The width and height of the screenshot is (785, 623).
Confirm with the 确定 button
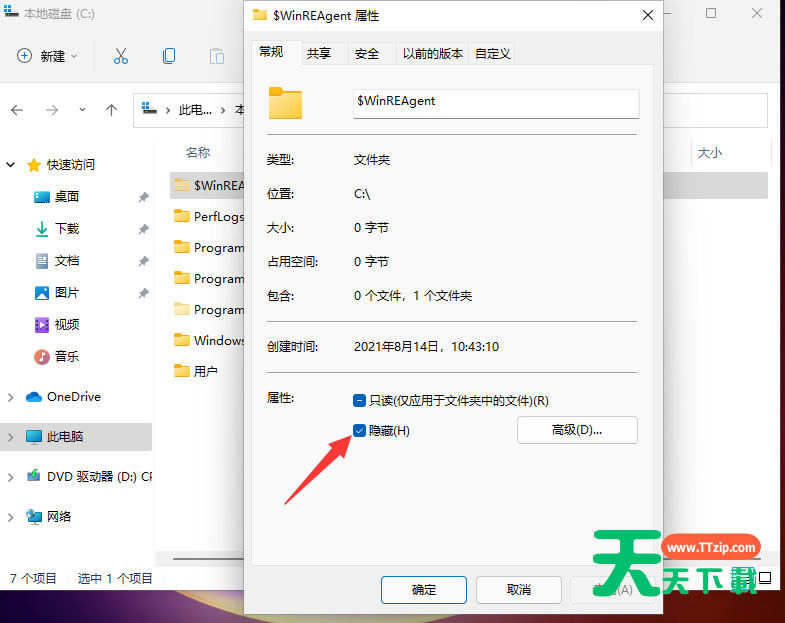pos(424,590)
